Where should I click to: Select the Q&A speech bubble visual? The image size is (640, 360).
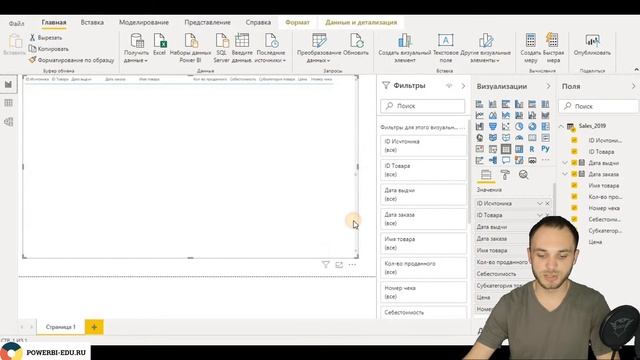point(506,160)
